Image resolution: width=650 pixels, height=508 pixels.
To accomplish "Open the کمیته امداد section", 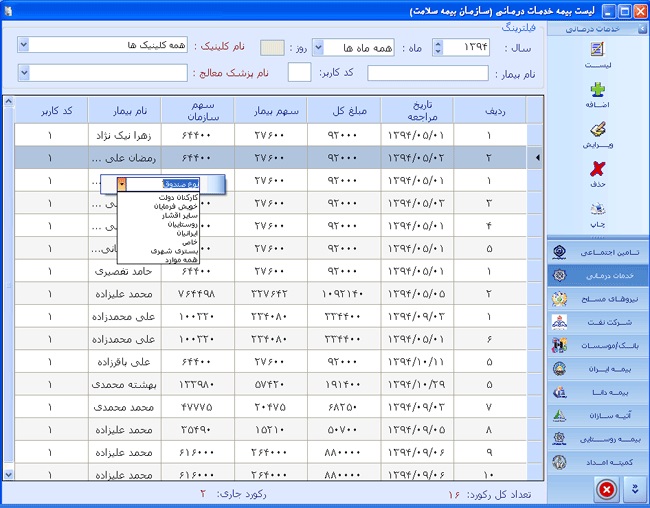I will 598,462.
